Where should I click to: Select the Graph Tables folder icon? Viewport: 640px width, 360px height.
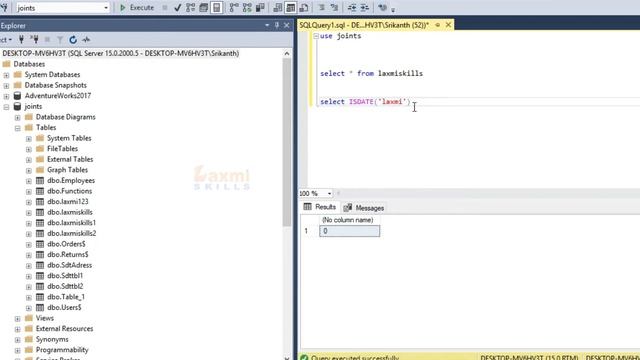(x=40, y=170)
